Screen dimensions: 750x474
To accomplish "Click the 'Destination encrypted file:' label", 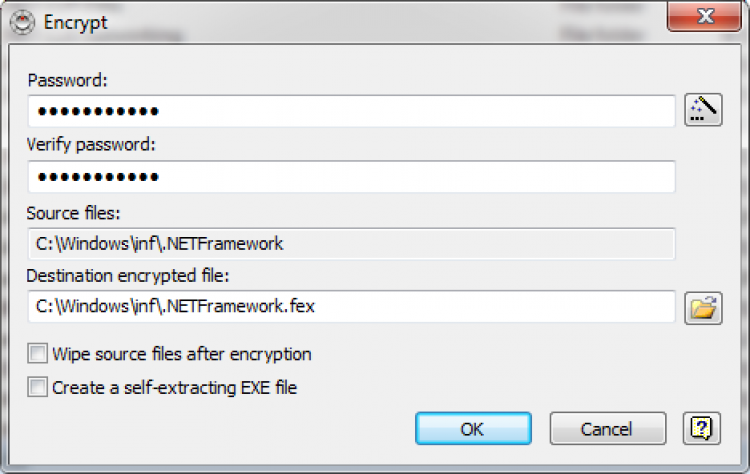I will 129,275.
